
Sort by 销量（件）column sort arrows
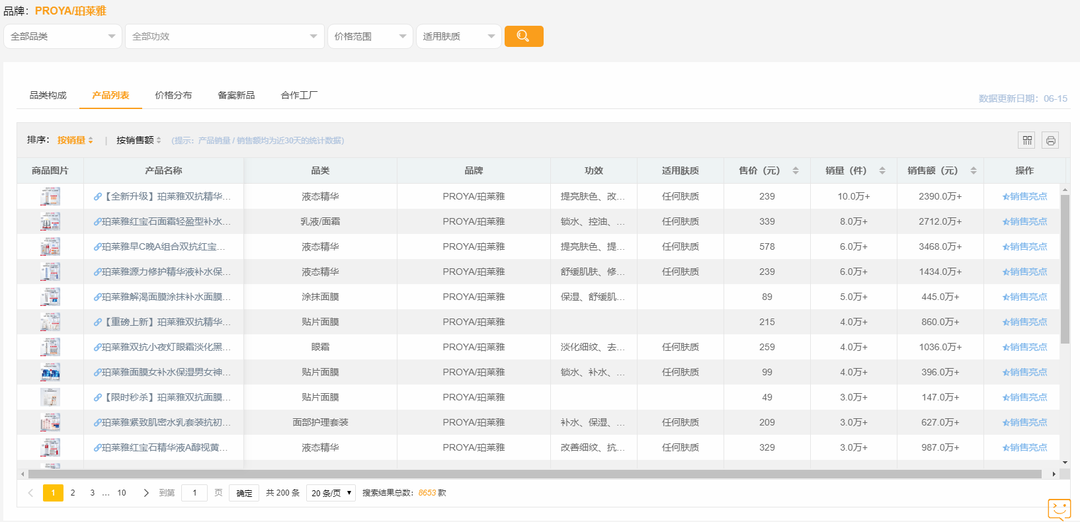coord(882,171)
